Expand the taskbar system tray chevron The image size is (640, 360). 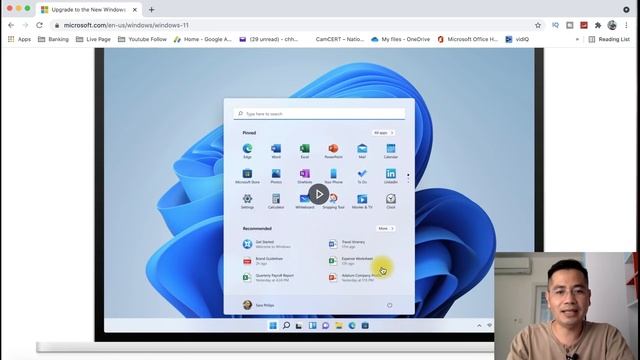click(x=479, y=325)
